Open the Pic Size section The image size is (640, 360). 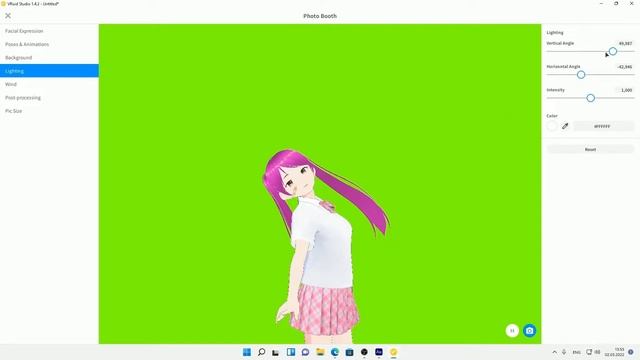click(x=13, y=111)
